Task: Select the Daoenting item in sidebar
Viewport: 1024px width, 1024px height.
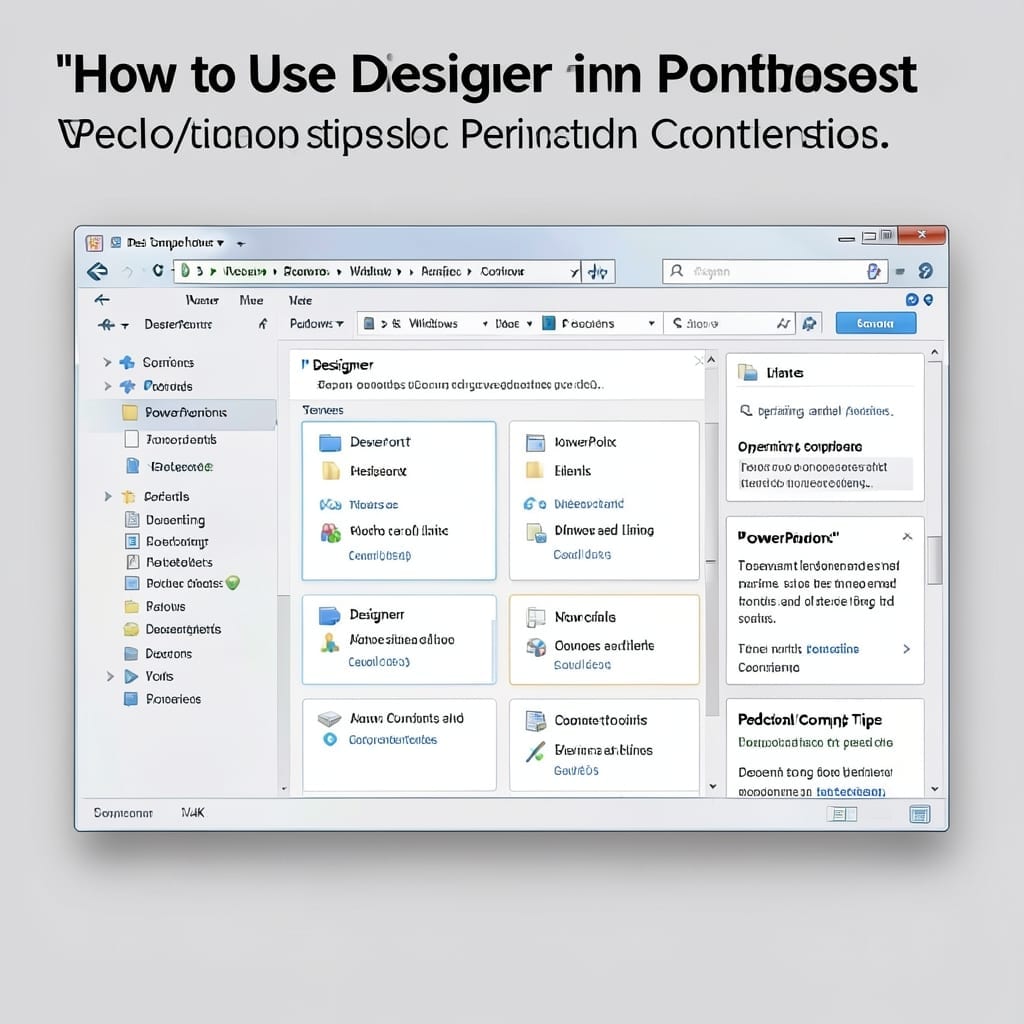Action: pos(175,520)
